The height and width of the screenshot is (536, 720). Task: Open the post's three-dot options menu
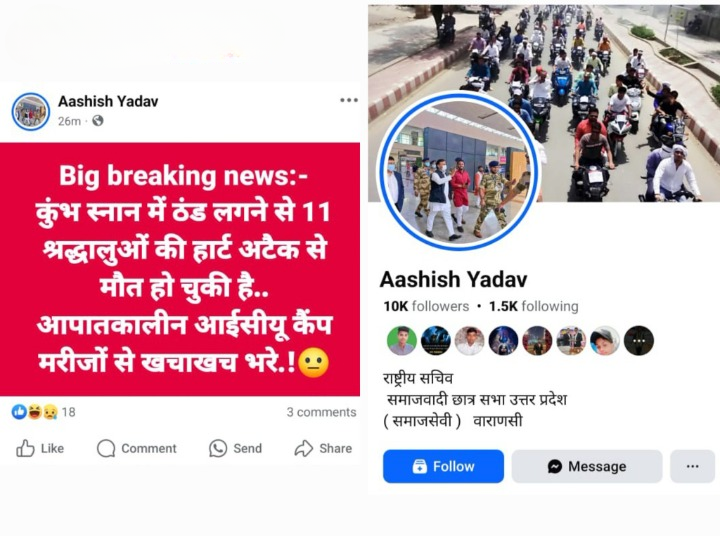[349, 100]
